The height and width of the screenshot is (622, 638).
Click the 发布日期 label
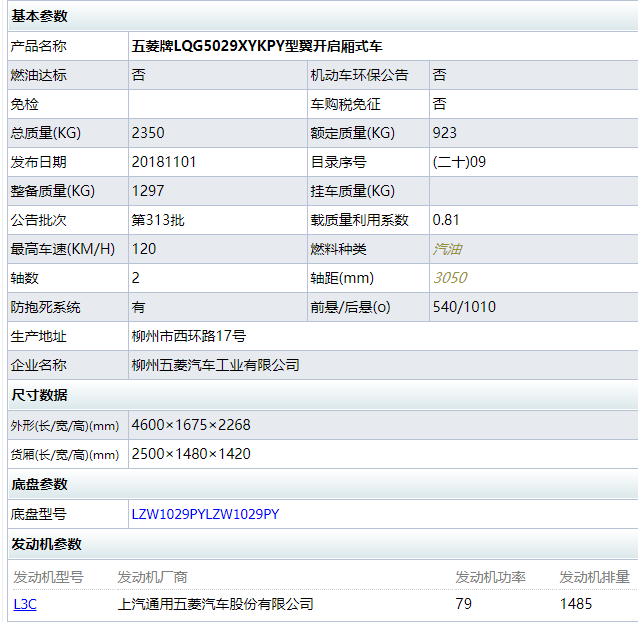point(39,162)
